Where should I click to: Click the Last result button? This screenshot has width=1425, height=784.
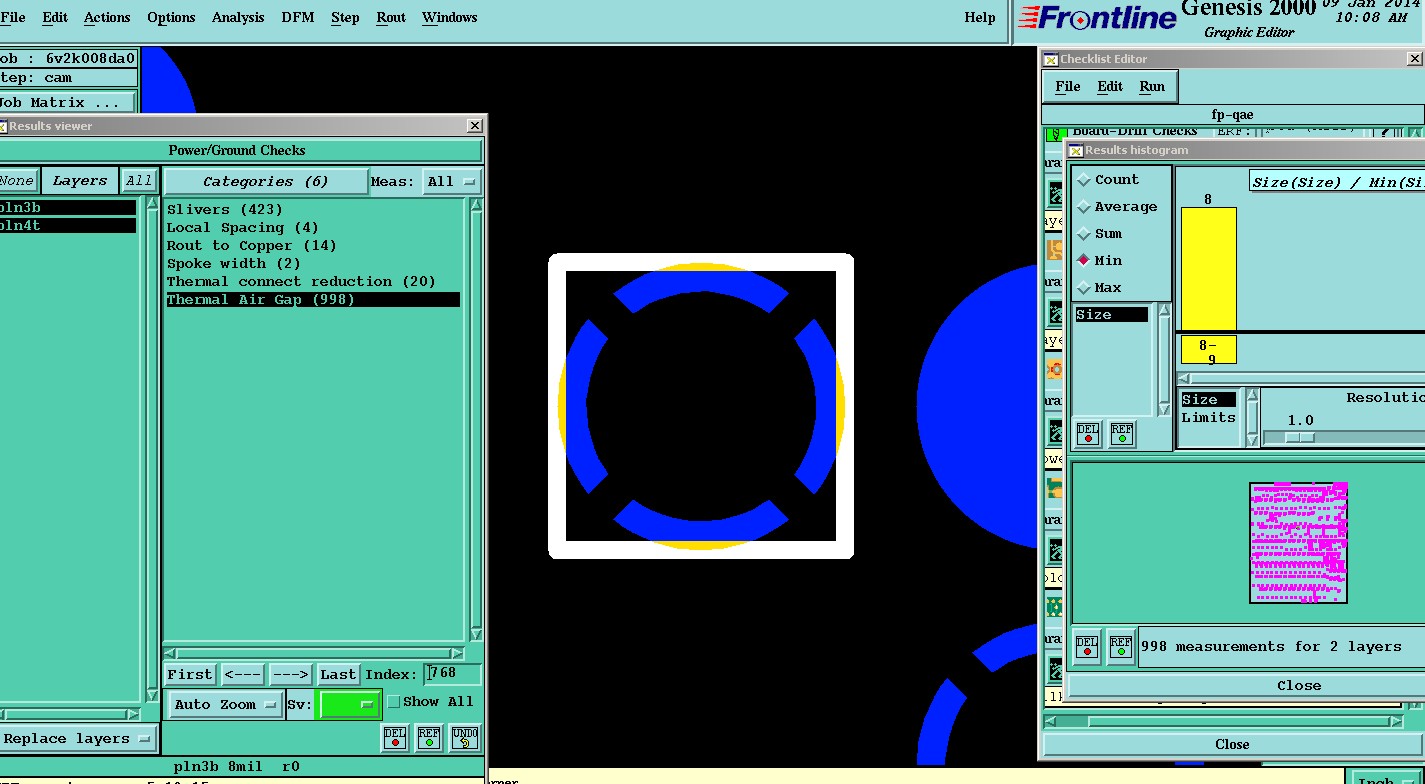pyautogui.click(x=338, y=674)
